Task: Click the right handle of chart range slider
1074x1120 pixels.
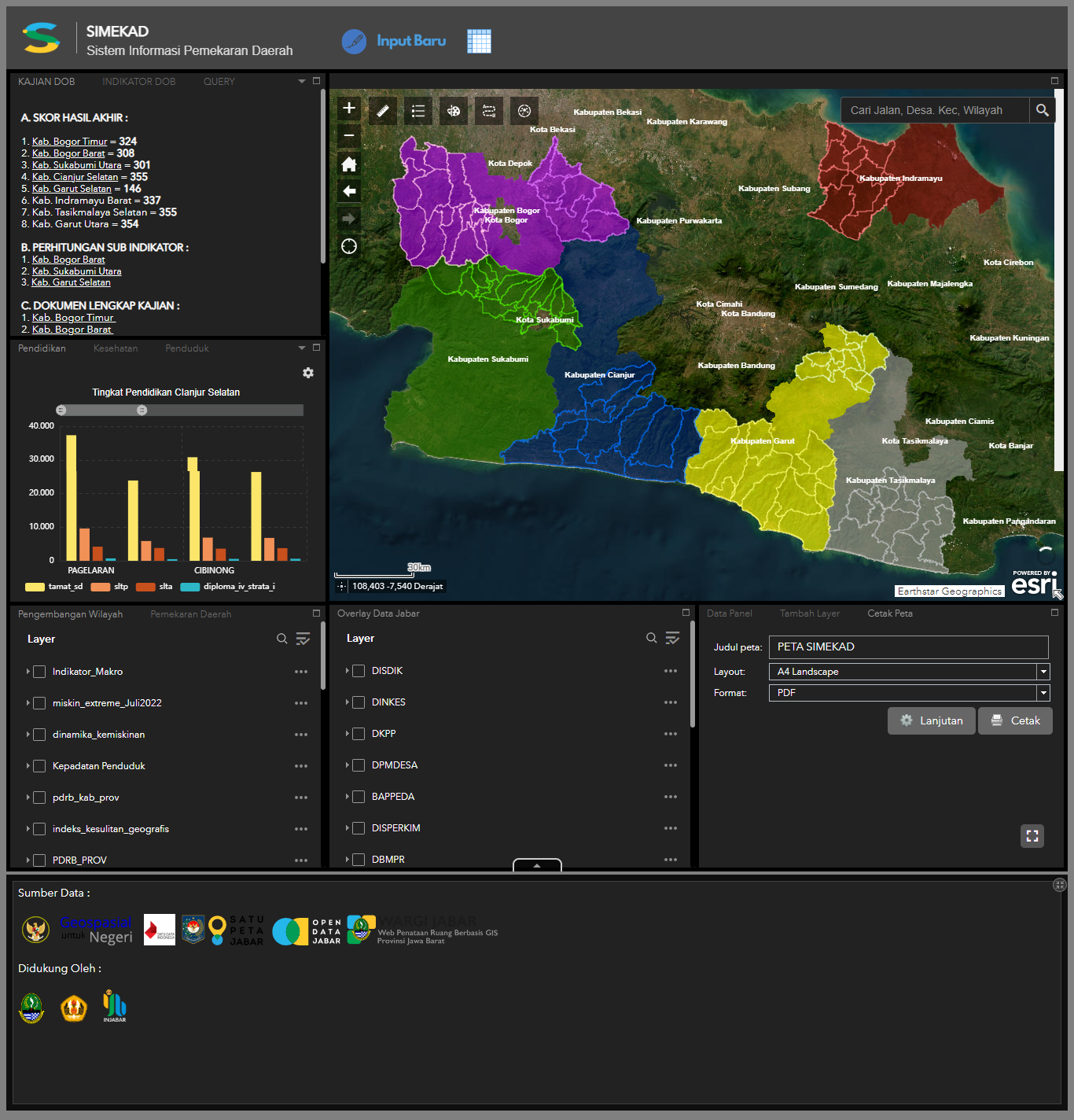Action: 142,410
